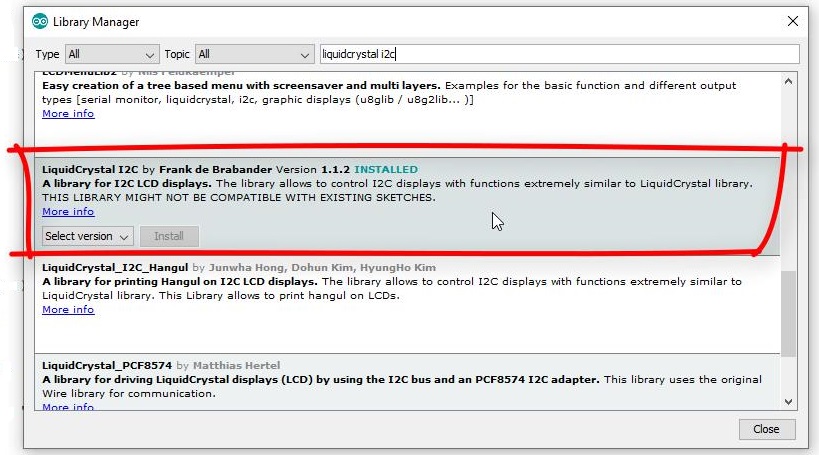Select the LiquidCrystal_I2C_Hangul library entry title
The height and width of the screenshot is (455, 819).
pyautogui.click(x=115, y=267)
